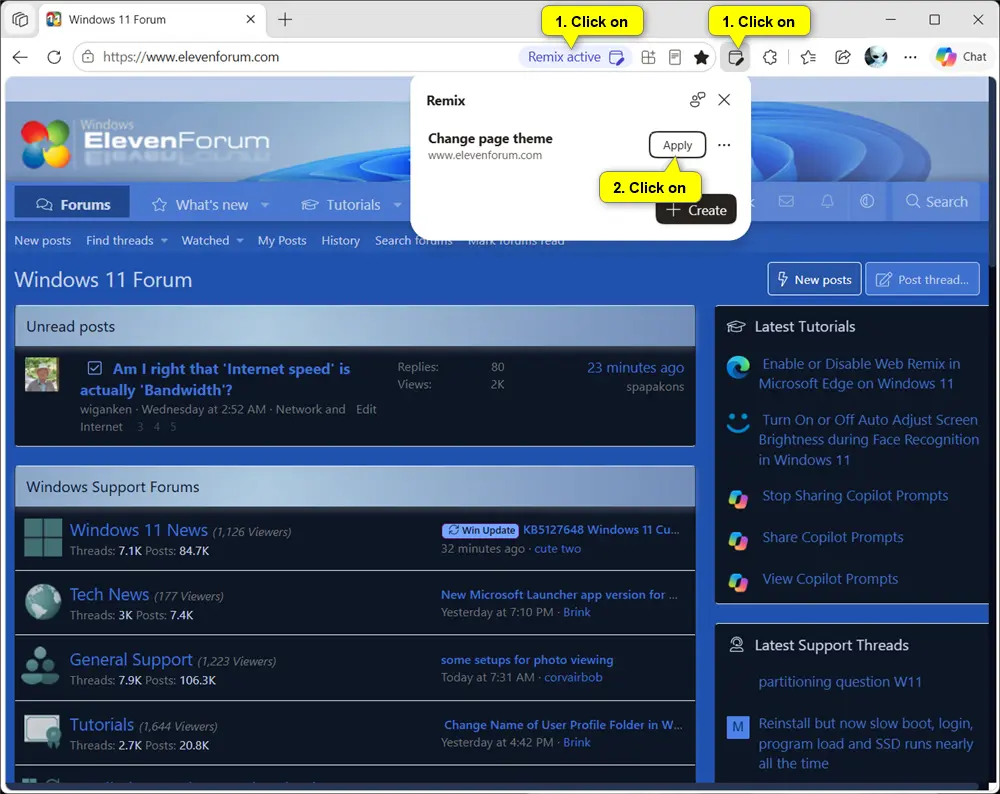Click History sub-nav link
This screenshot has width=1000, height=794.
(341, 240)
